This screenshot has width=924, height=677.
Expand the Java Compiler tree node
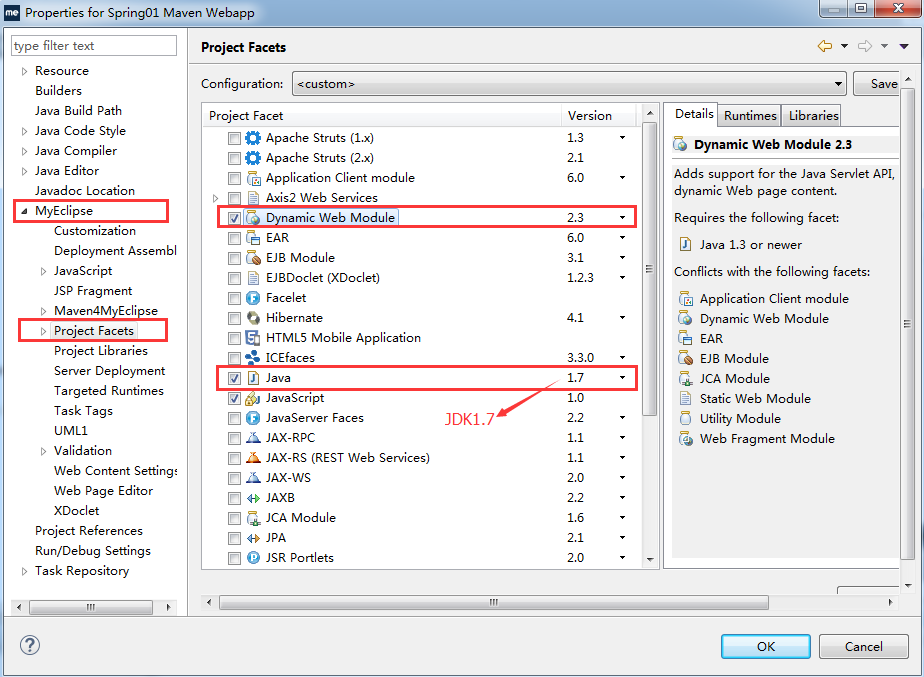tap(24, 151)
